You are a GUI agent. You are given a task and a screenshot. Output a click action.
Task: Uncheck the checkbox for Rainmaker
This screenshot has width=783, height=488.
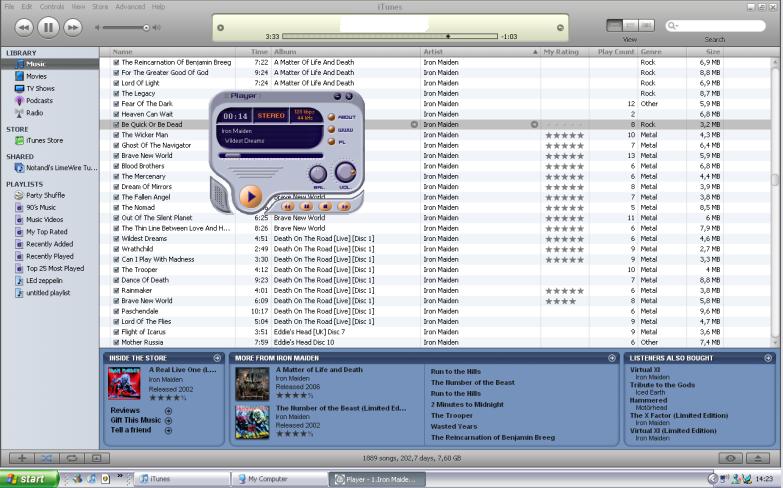pyautogui.click(x=116, y=291)
